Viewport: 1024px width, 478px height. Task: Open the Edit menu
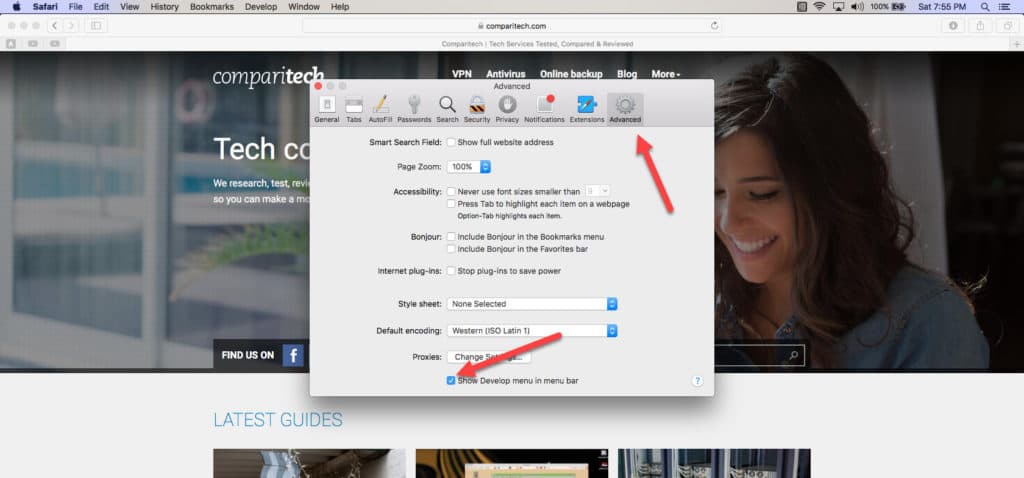coord(101,7)
